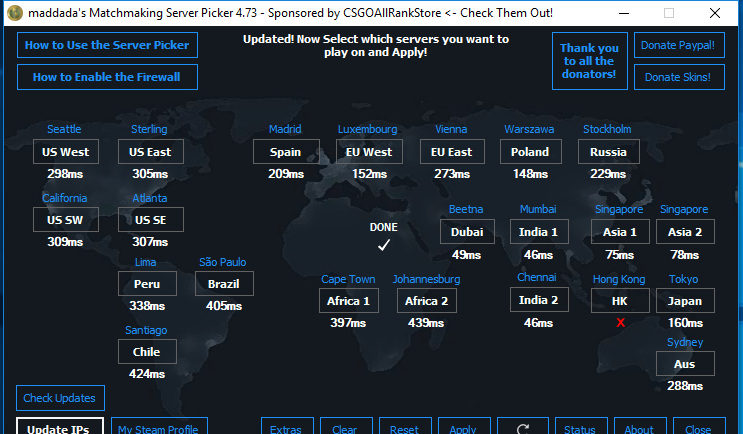Screen dimensions: 743x434
Task: Toggle the HK server with red X
Action: pos(620,301)
